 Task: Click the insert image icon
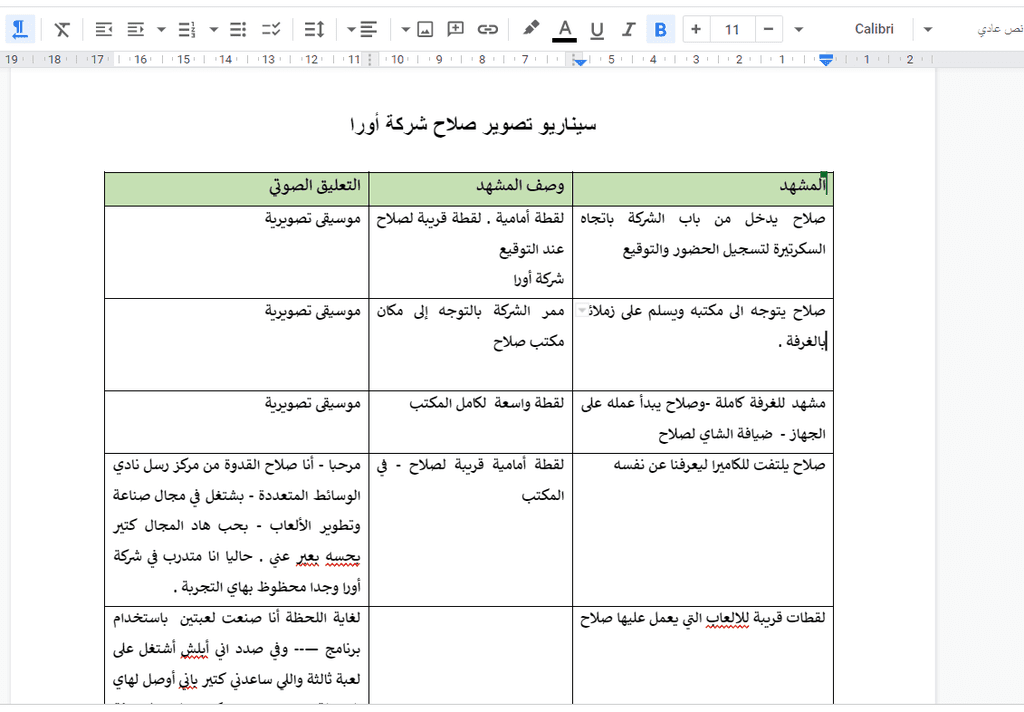(425, 29)
